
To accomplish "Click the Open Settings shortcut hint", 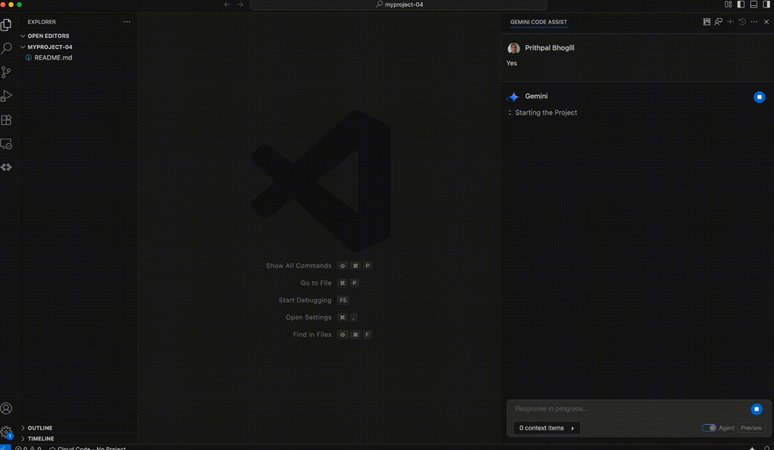I will click(321, 317).
